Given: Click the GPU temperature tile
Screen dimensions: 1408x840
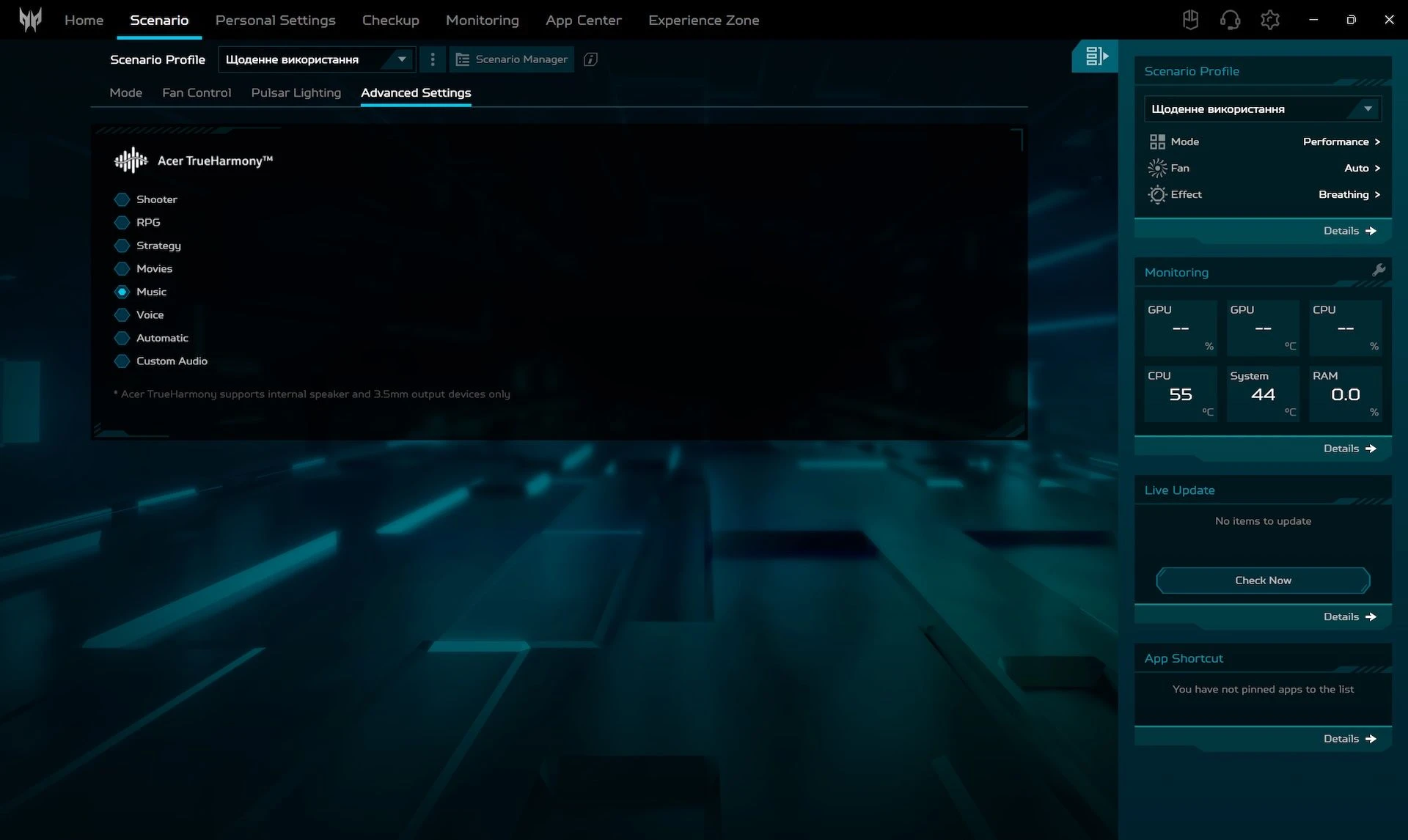Looking at the screenshot, I should 1263,327.
